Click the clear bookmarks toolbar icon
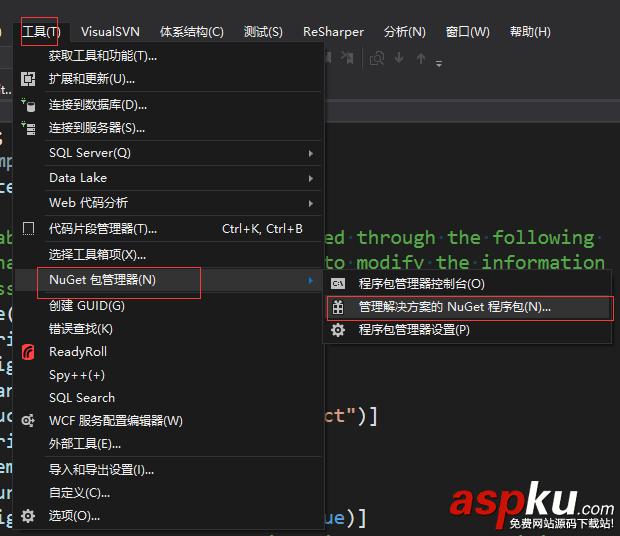This screenshot has width=620, height=536. (x=348, y=58)
